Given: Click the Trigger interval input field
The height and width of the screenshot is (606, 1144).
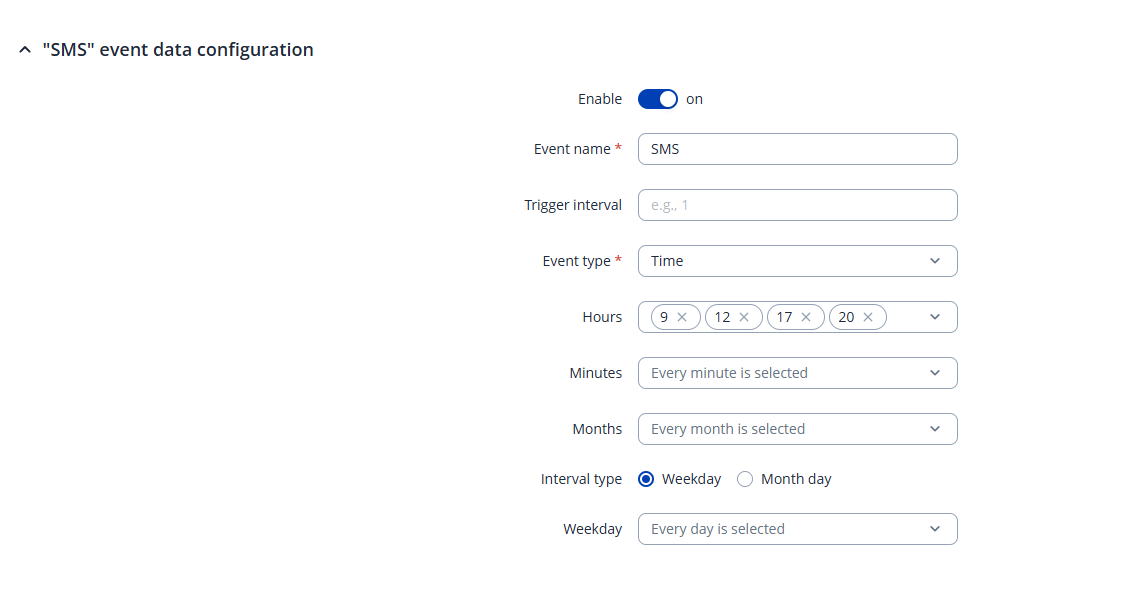Looking at the screenshot, I should point(797,205).
